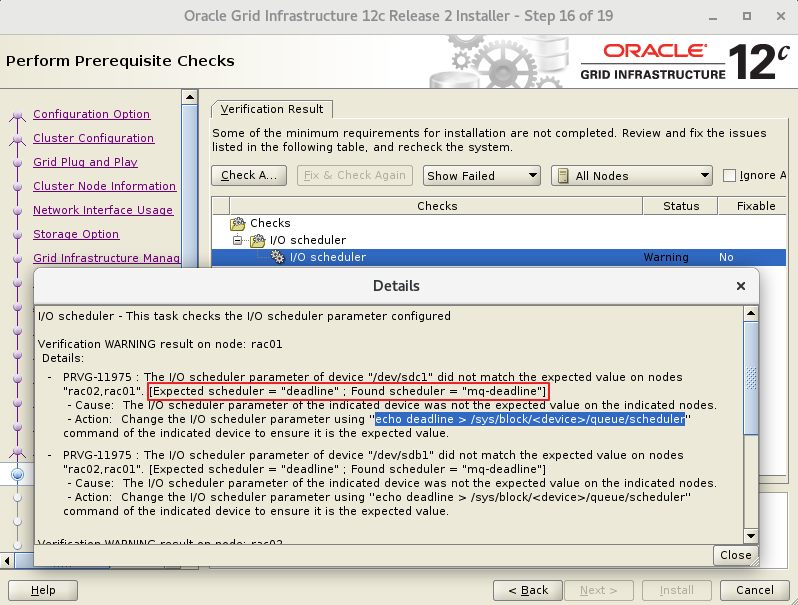Click the Install button

(676, 590)
